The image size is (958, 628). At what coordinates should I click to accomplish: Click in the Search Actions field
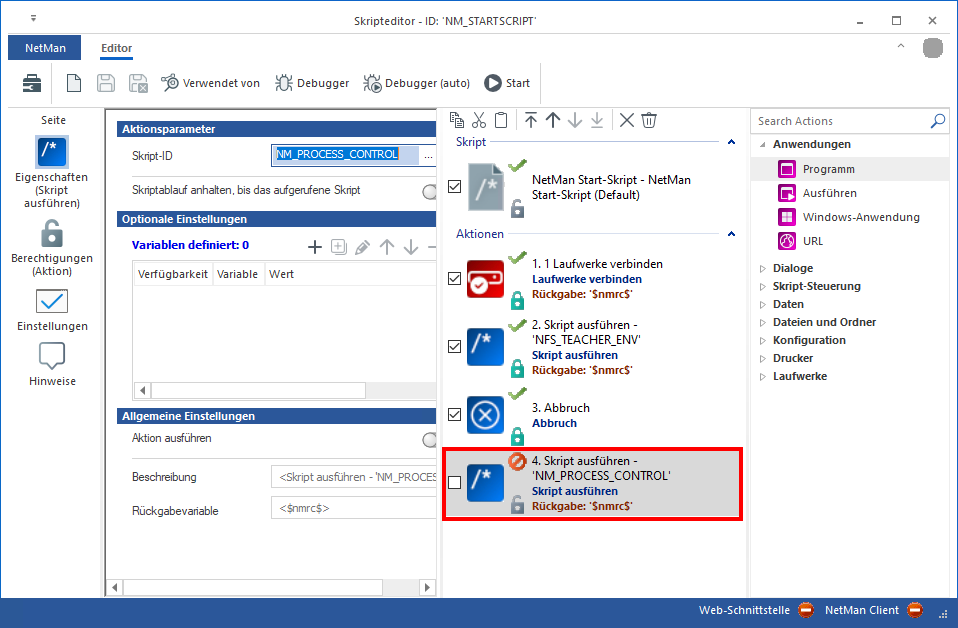tap(840, 121)
